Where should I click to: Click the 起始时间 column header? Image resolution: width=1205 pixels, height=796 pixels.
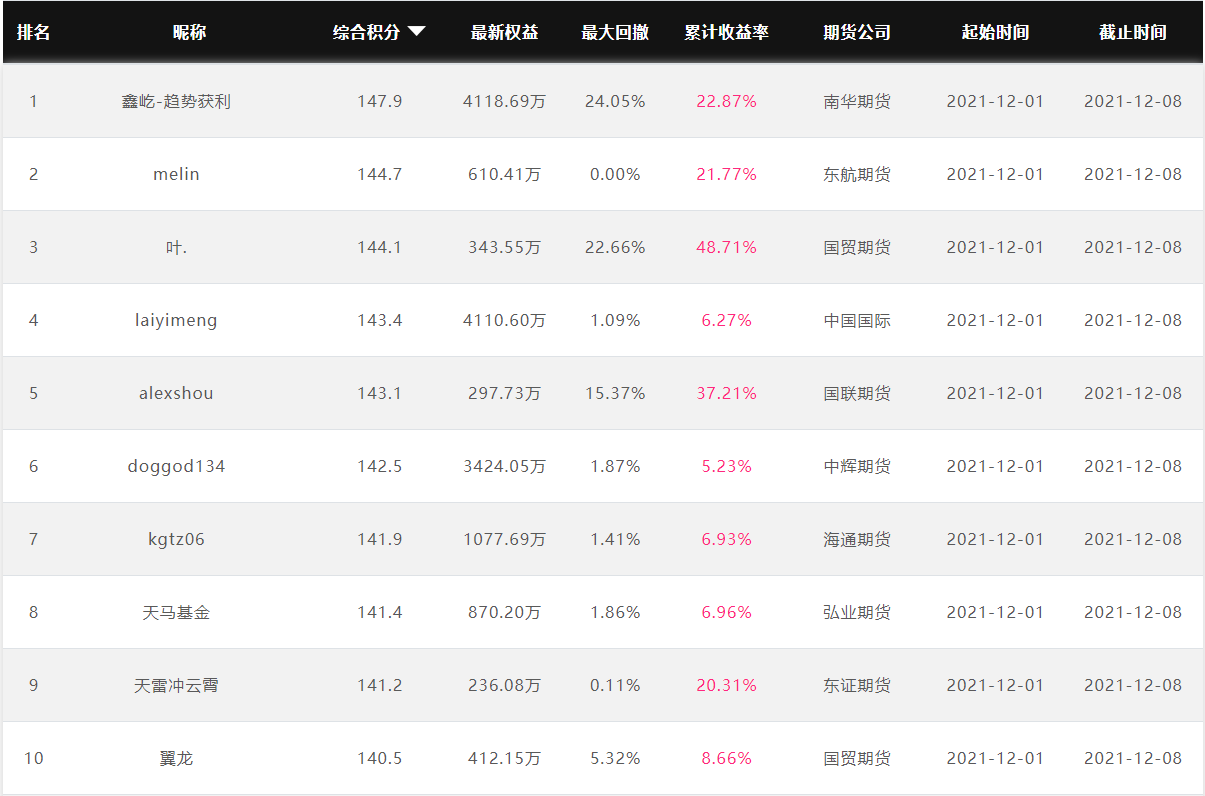click(x=995, y=32)
